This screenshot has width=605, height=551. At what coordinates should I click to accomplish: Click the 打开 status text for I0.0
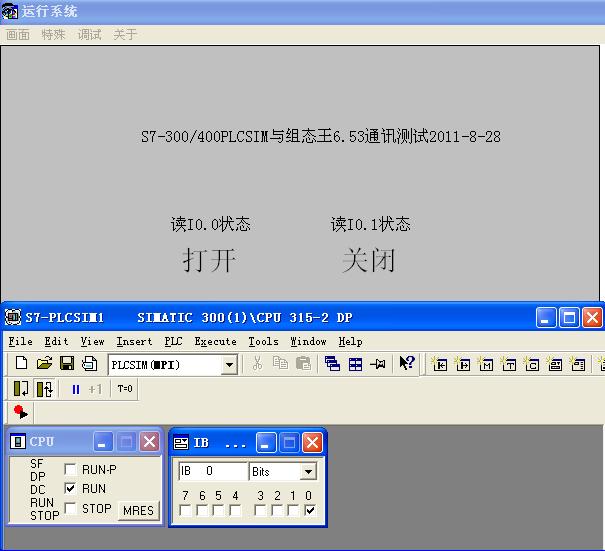[x=209, y=260]
